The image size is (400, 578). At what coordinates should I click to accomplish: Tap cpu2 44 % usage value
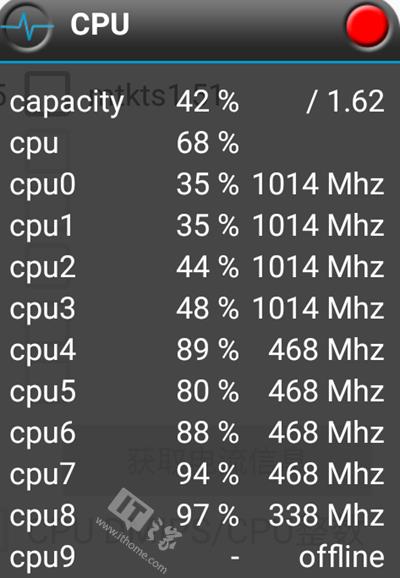click(208, 267)
